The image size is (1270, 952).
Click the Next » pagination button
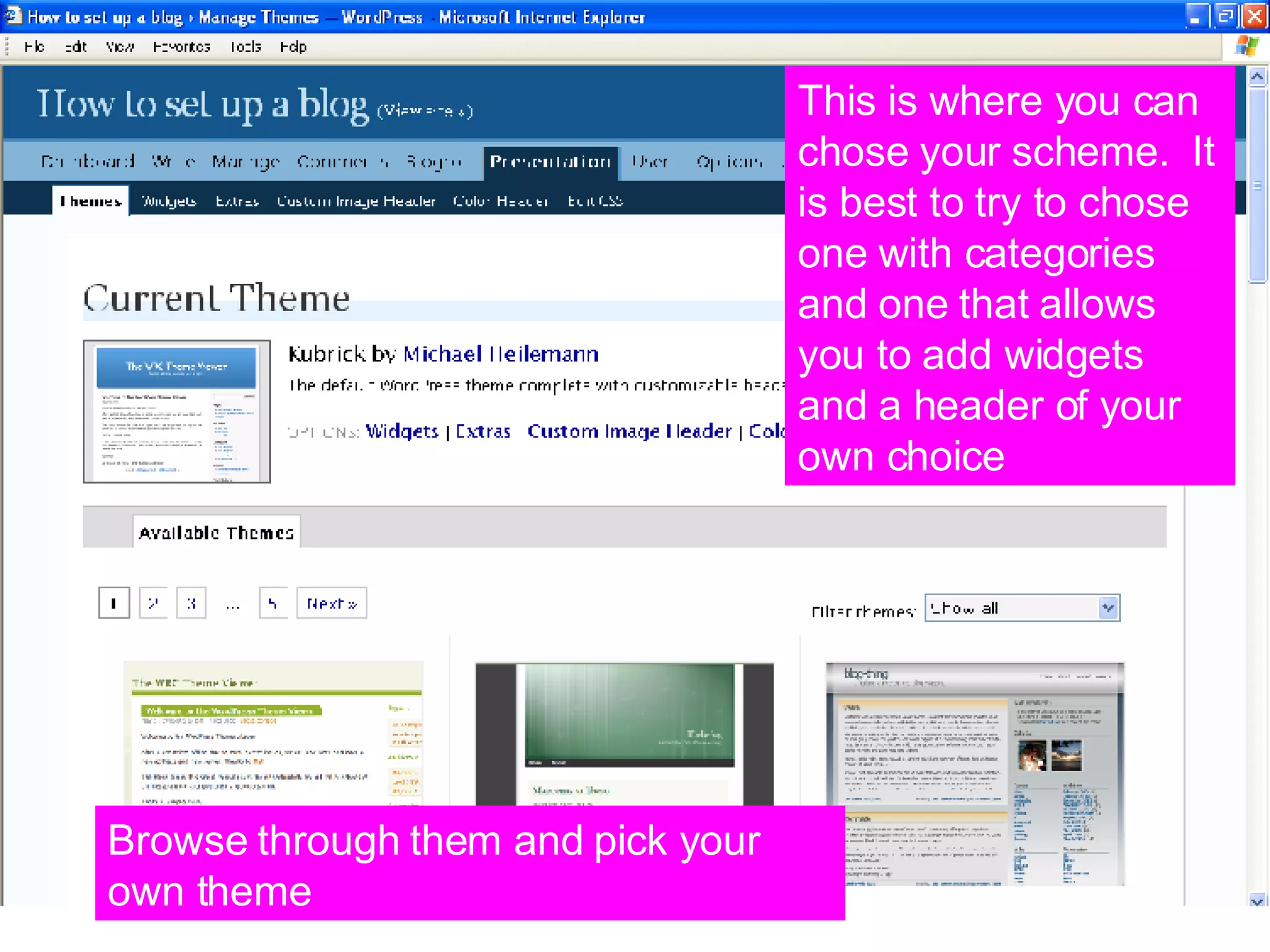click(x=332, y=603)
